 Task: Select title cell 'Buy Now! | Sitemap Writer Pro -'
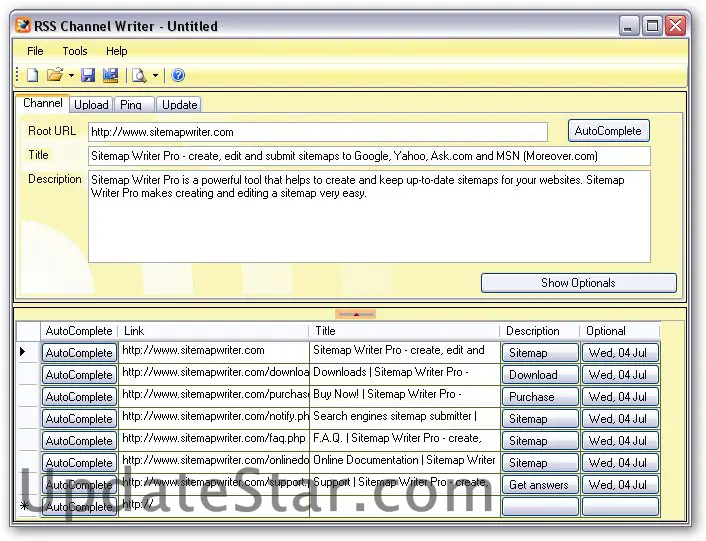(x=405, y=396)
